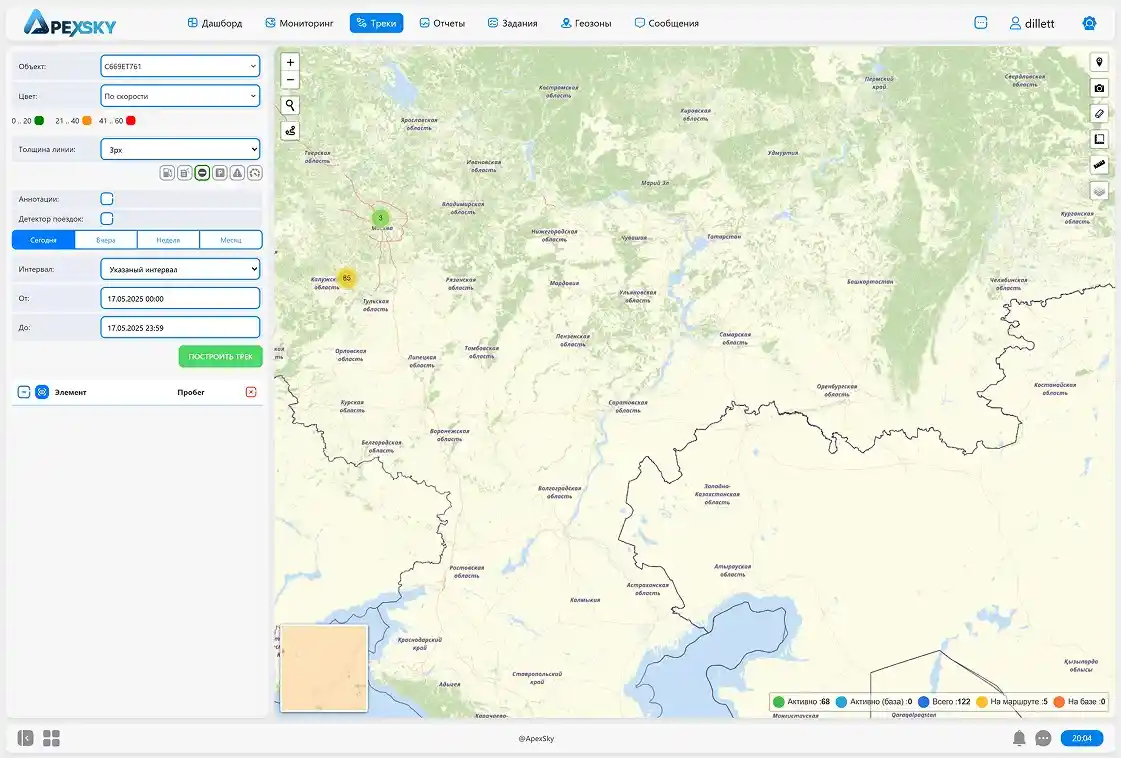Screen dimensions: 1121x758
Task: Click the На маршруте :5 legend
Action: [x=1012, y=702]
